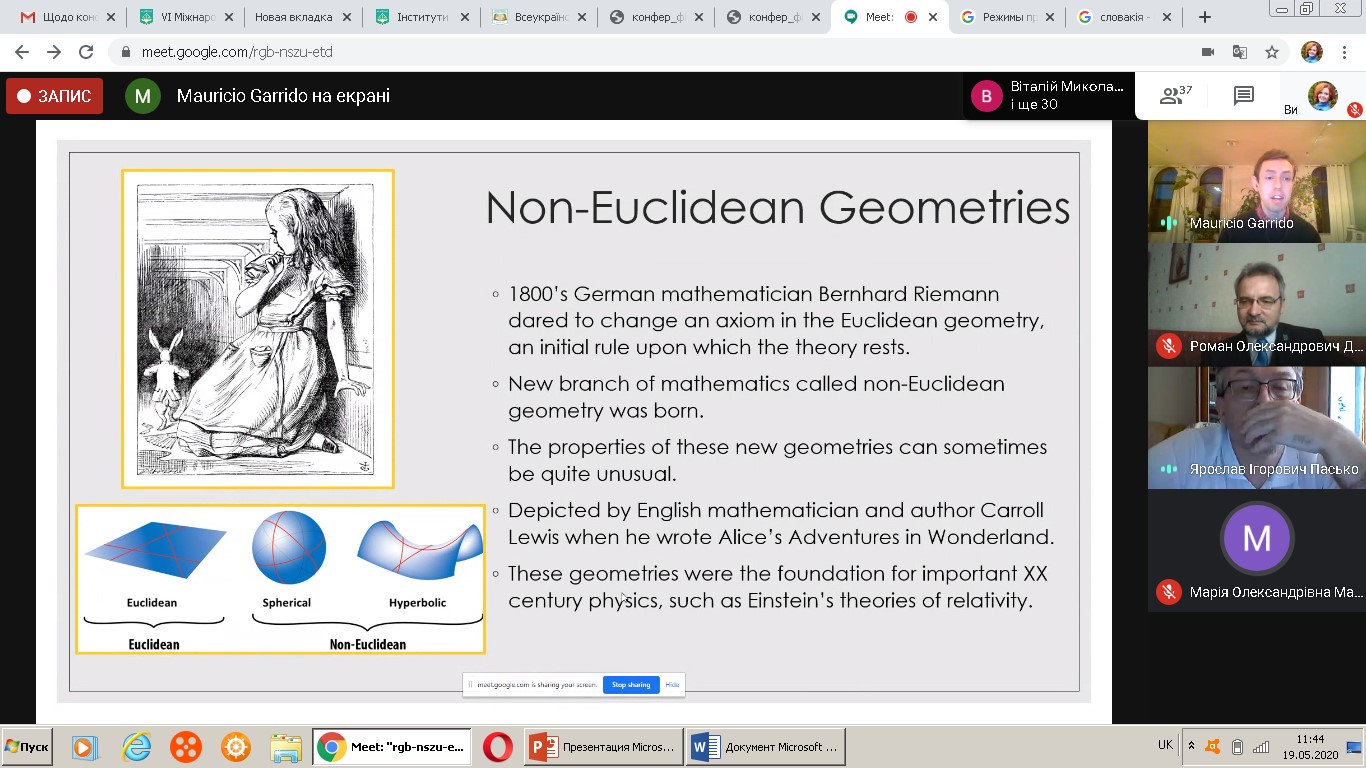Open Opera browser from the taskbar
Image resolution: width=1366 pixels, height=768 pixels.
click(497, 747)
